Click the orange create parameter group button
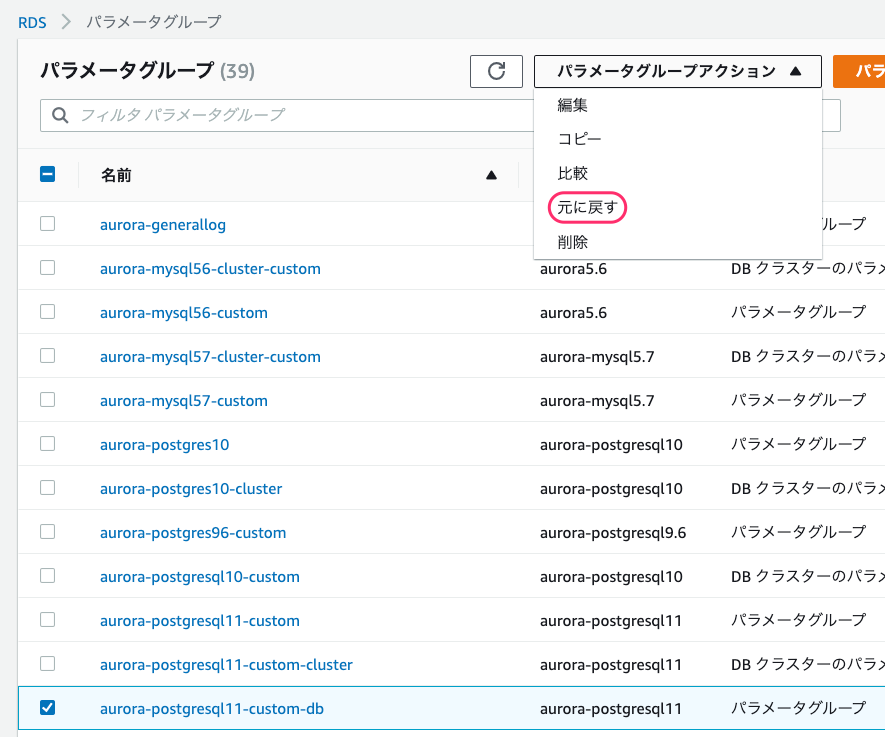Screen dimensions: 885x737 (859, 71)
